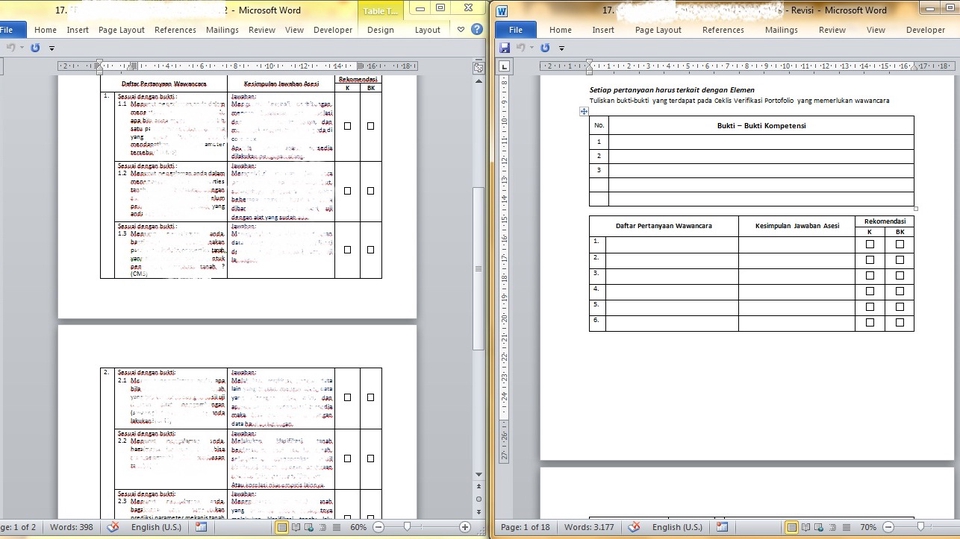Open Table Tools Layout tab in left window

pos(427,29)
